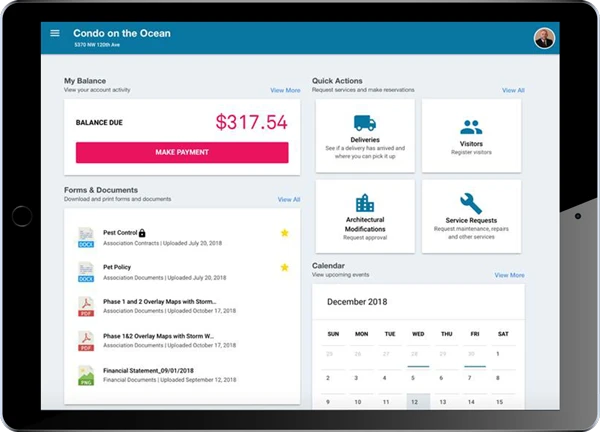Select greyed November 28 with event marker
The height and width of the screenshot is (432, 600).
point(414,354)
